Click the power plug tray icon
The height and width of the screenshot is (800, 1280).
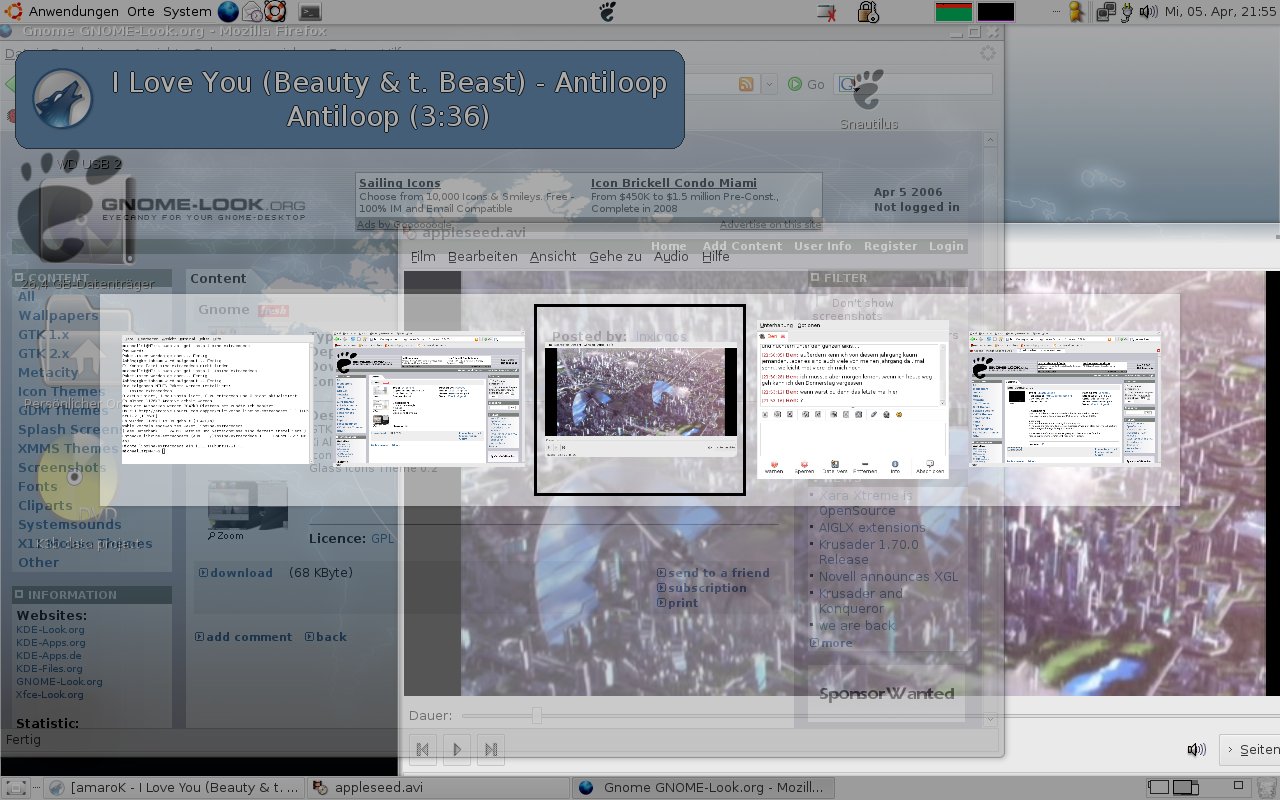(1127, 12)
